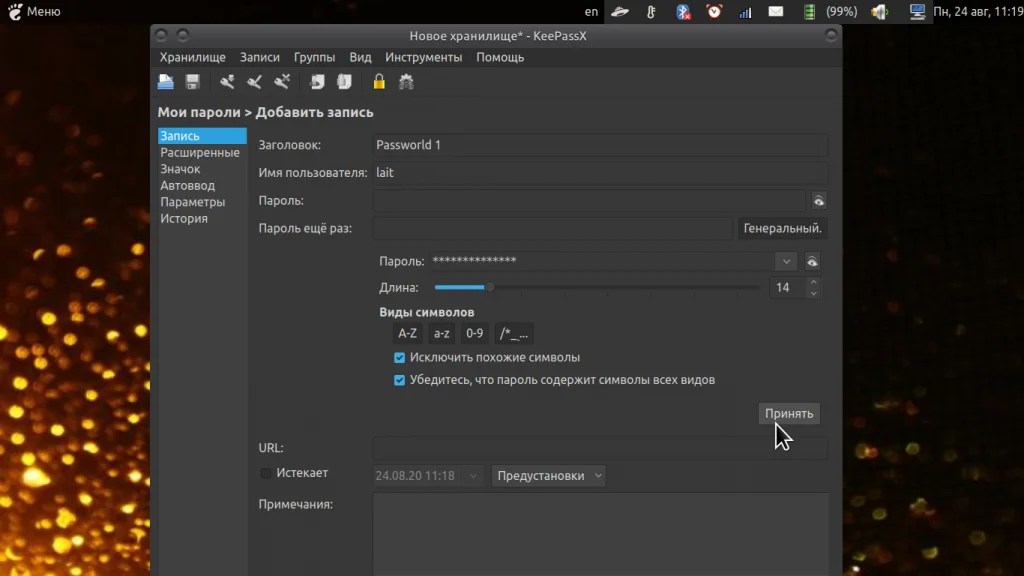This screenshot has height=576, width=1024.
Task: Click the save database floppy icon
Action: point(192,82)
